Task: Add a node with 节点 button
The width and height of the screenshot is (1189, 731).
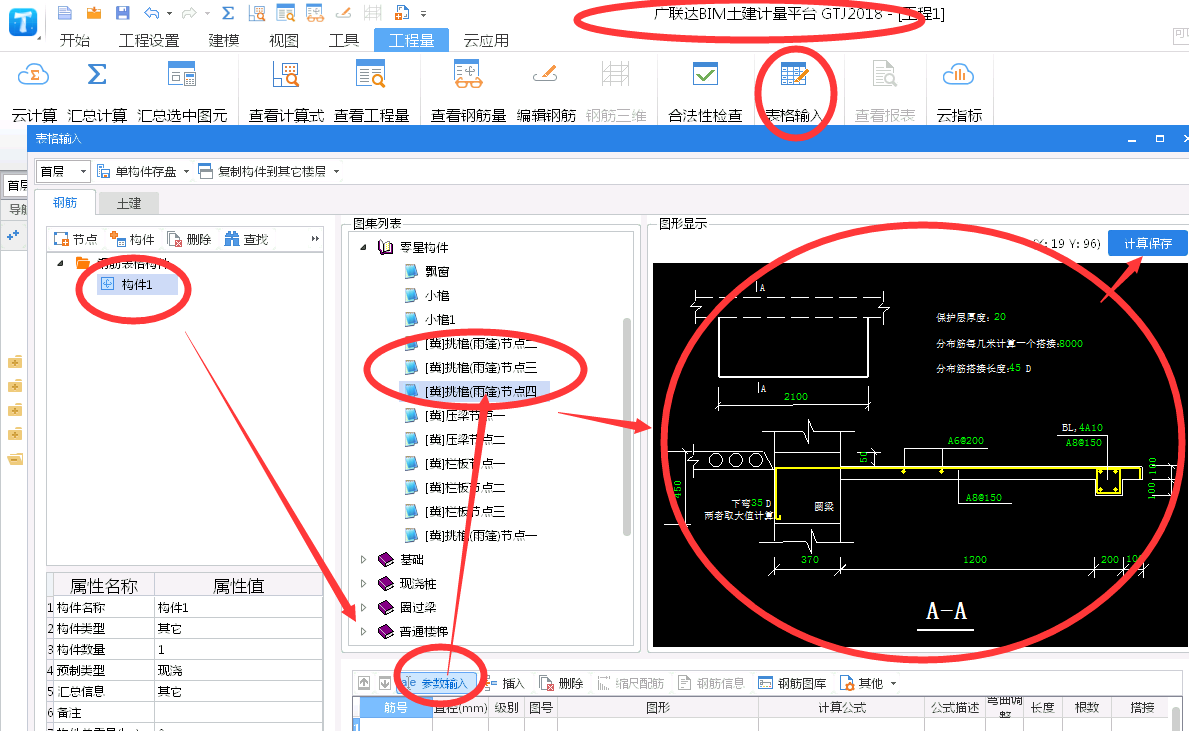Action: coord(76,239)
